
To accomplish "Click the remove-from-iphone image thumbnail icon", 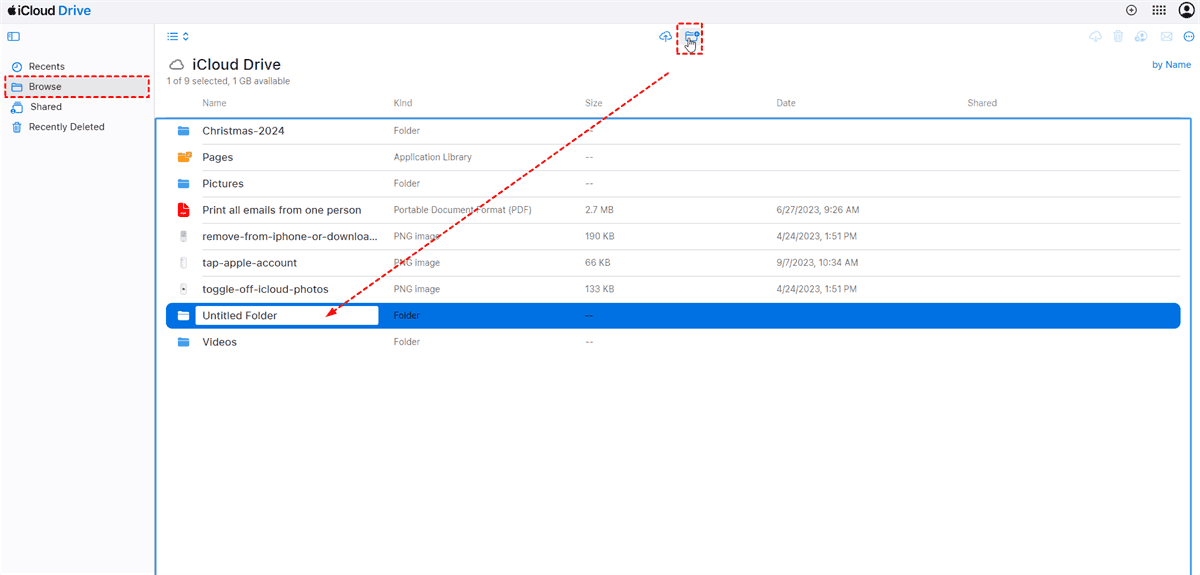I will pyautogui.click(x=183, y=236).
